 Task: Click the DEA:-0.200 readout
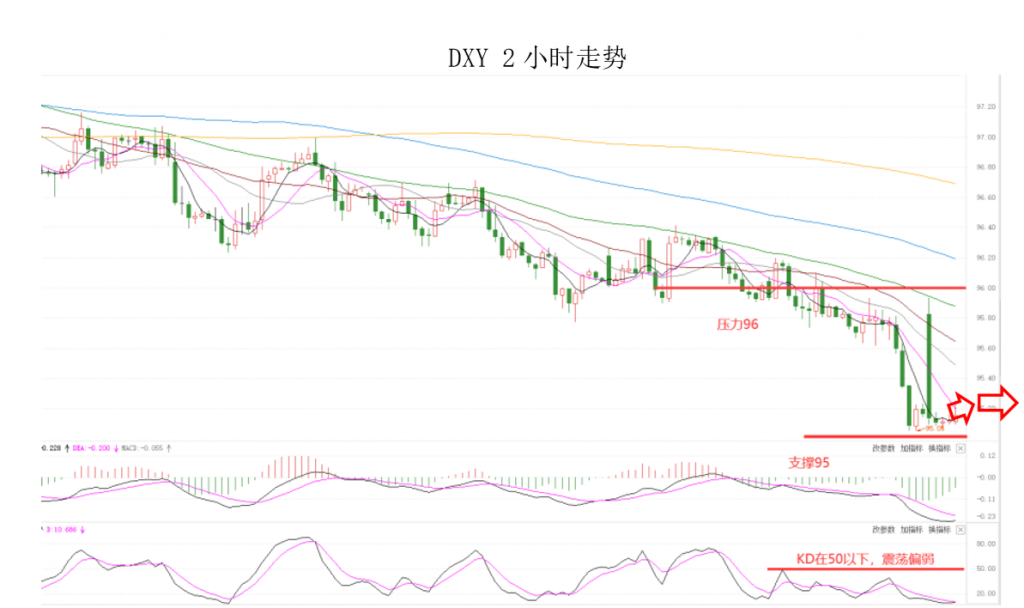91,448
